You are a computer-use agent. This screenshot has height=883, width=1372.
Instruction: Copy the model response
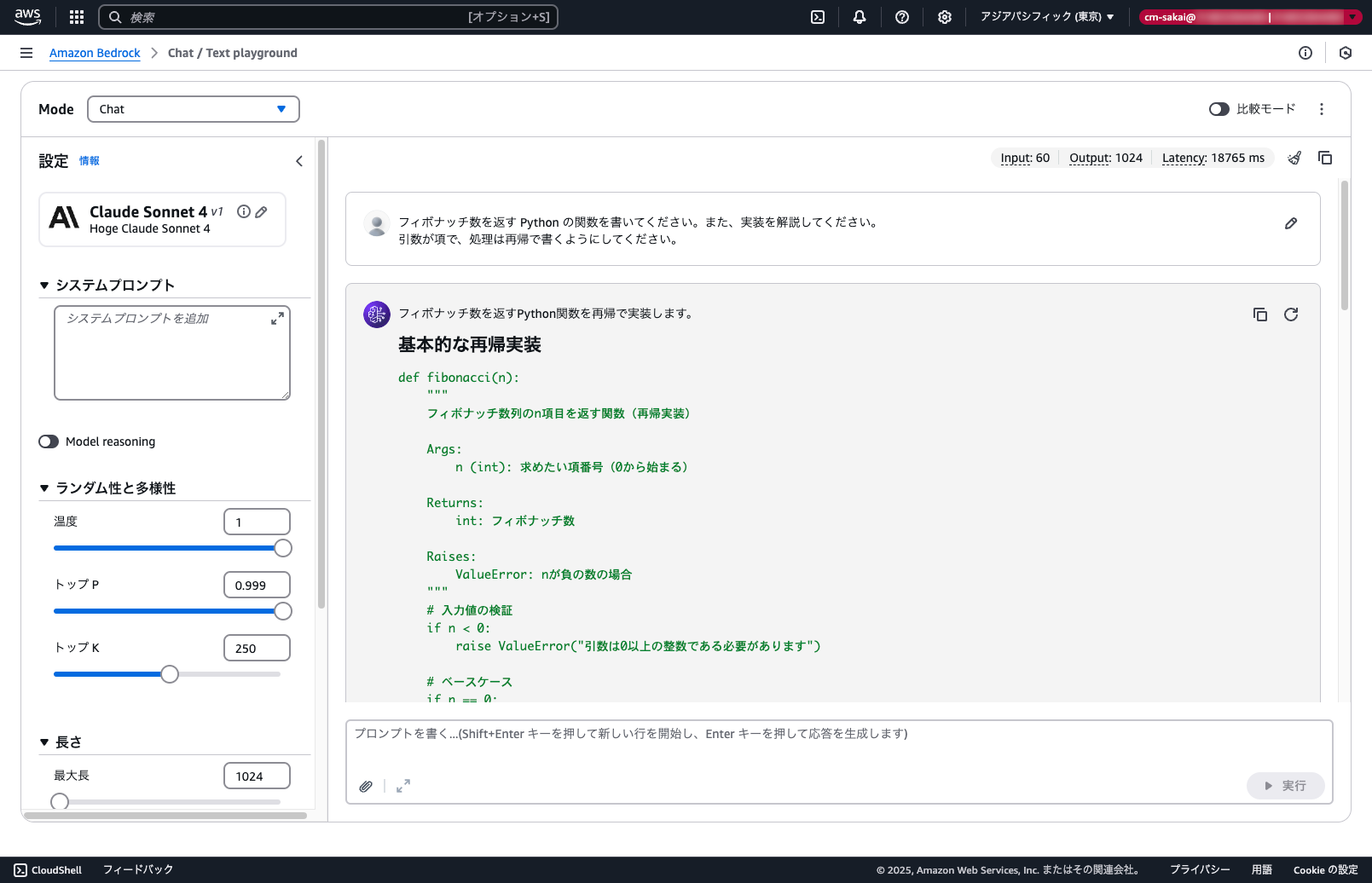coord(1260,315)
